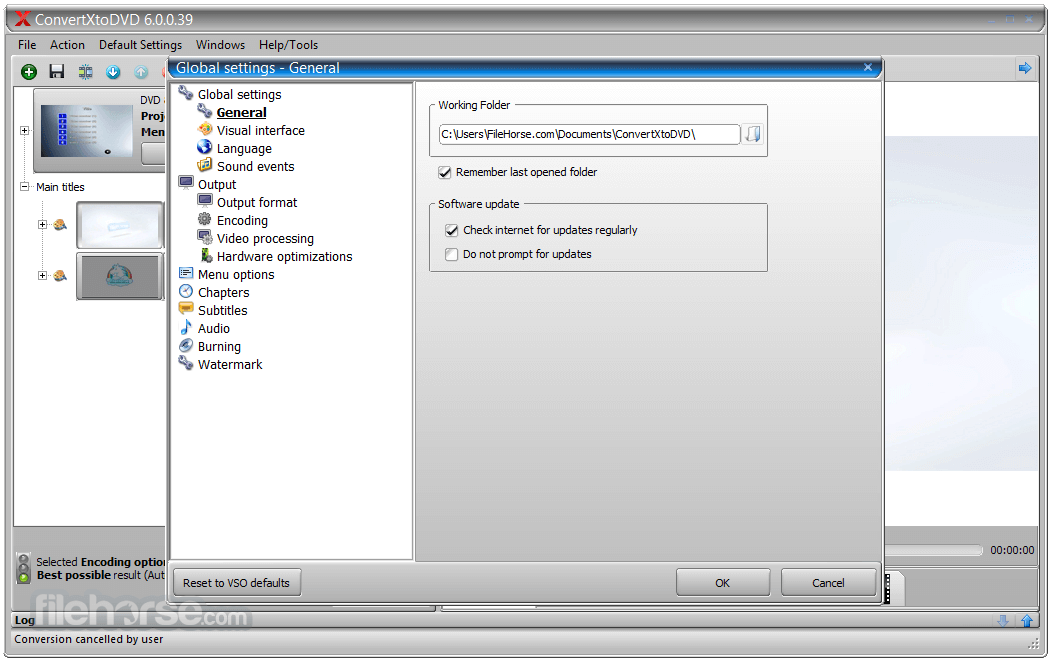Open the Help/Tools menu

tap(288, 45)
